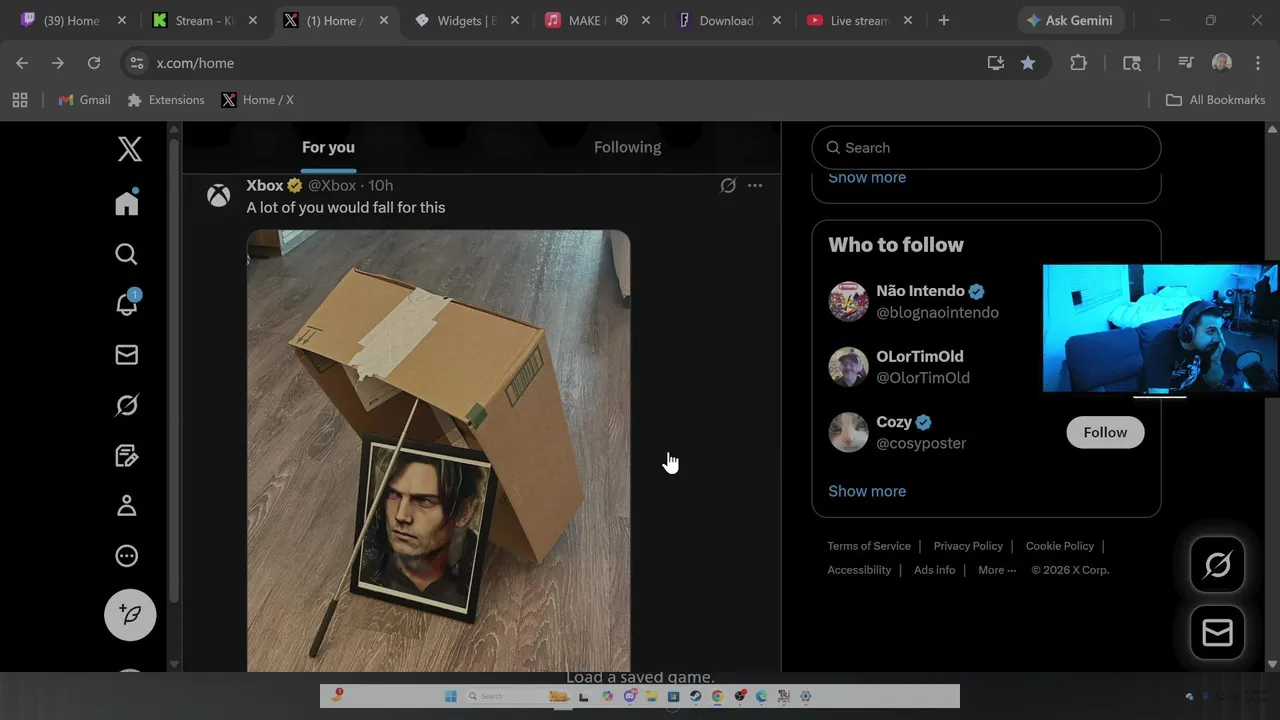
Task: Open Explore search in X sidebar
Action: [x=127, y=254]
